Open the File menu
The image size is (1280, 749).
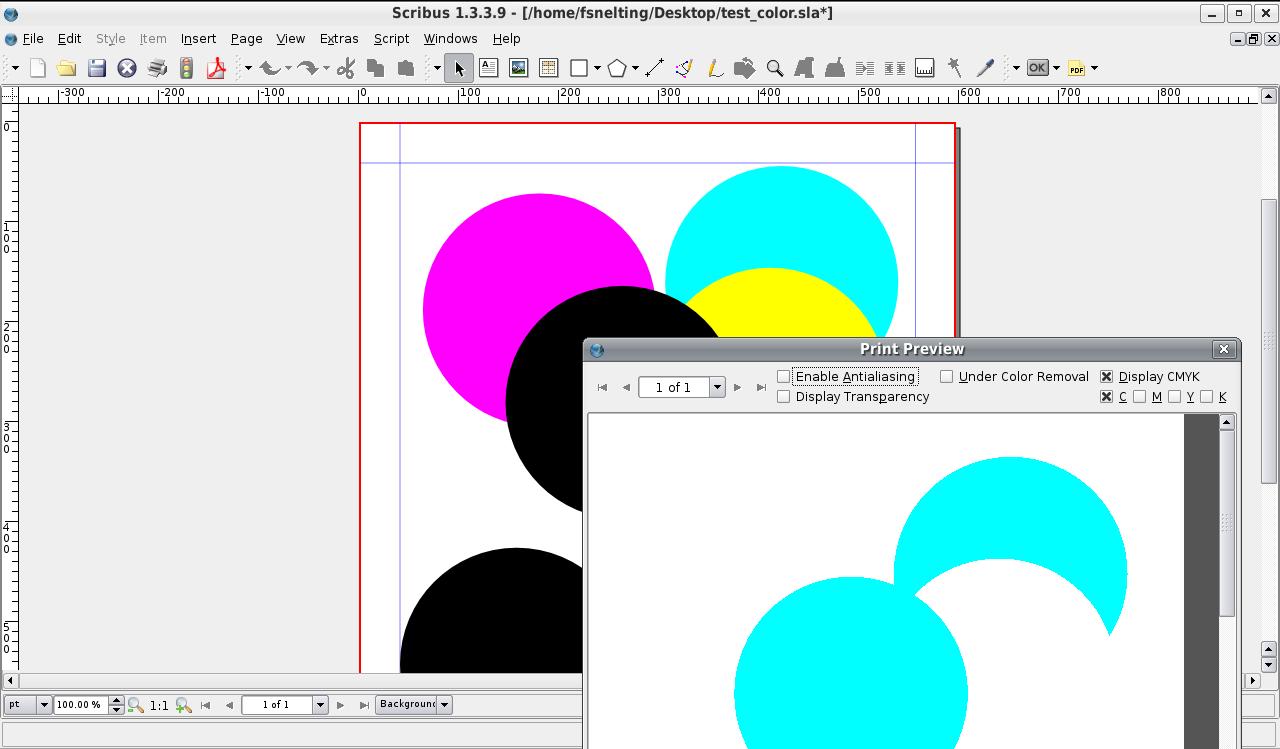coord(33,38)
